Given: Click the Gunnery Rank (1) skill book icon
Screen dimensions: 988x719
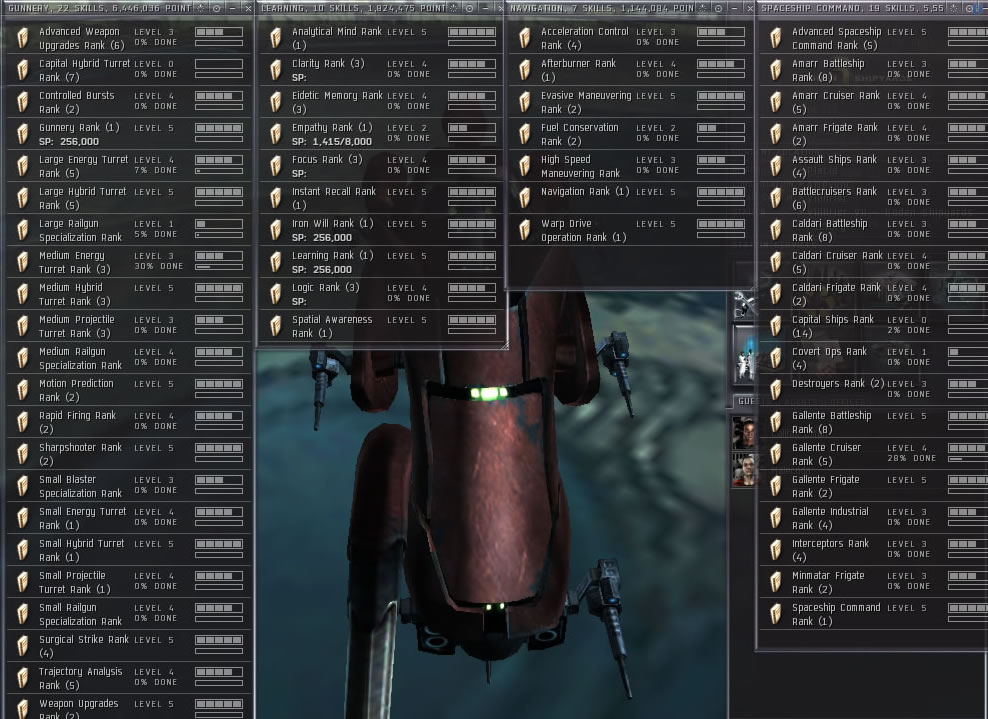Looking at the screenshot, I should [23, 134].
